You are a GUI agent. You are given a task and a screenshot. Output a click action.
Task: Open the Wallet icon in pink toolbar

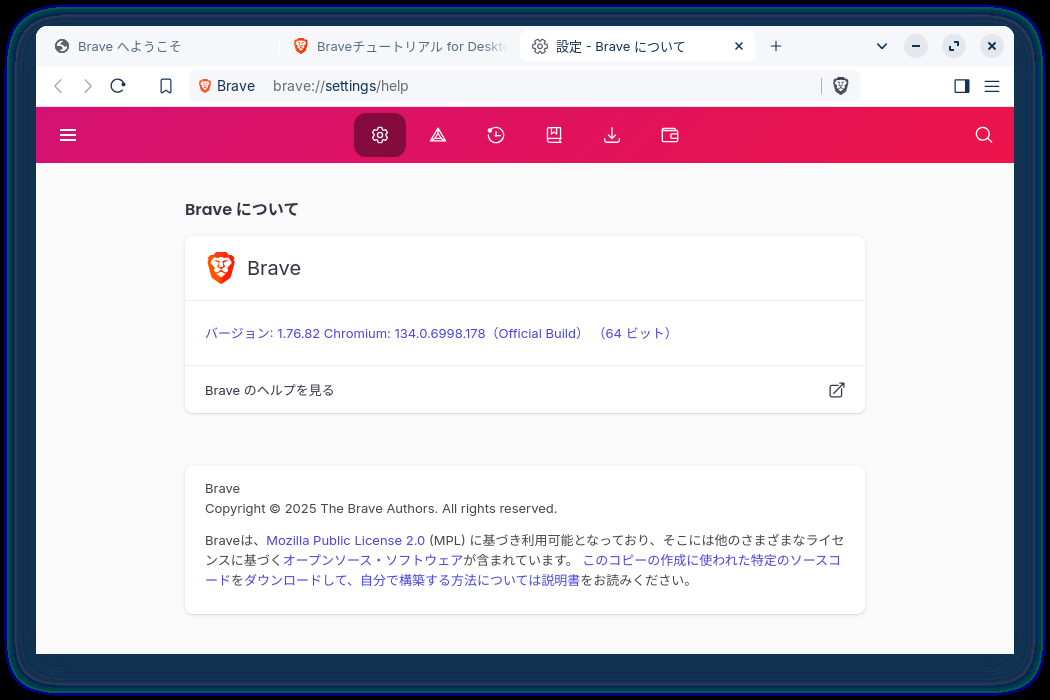pyautogui.click(x=670, y=135)
